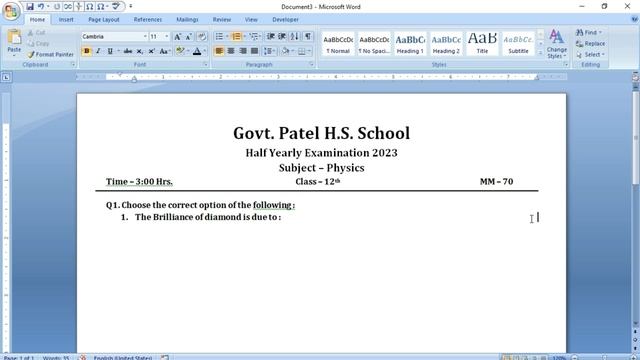
Task: Open the Developer tab
Action: [x=285, y=19]
